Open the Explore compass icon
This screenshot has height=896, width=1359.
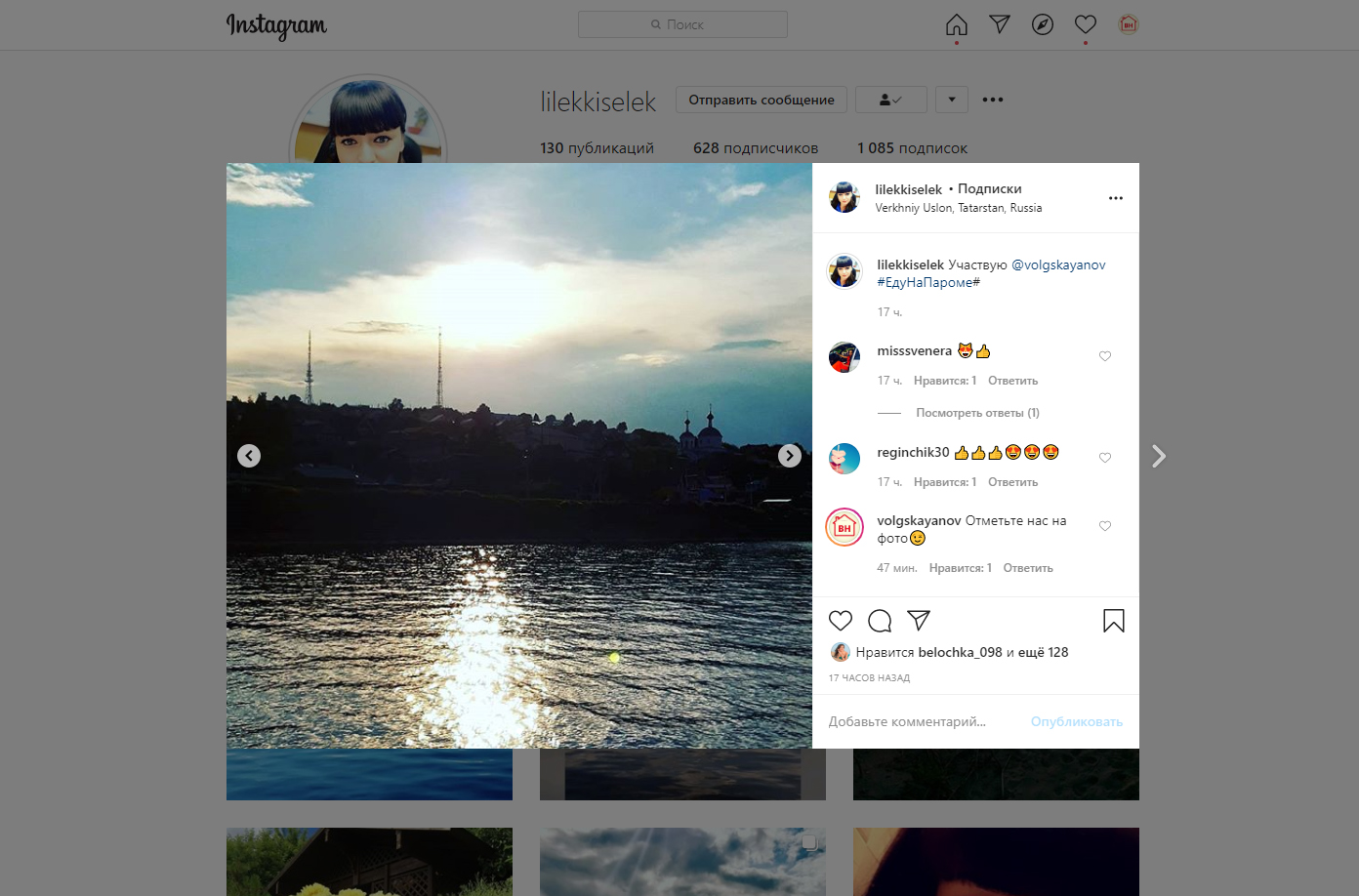1043,24
